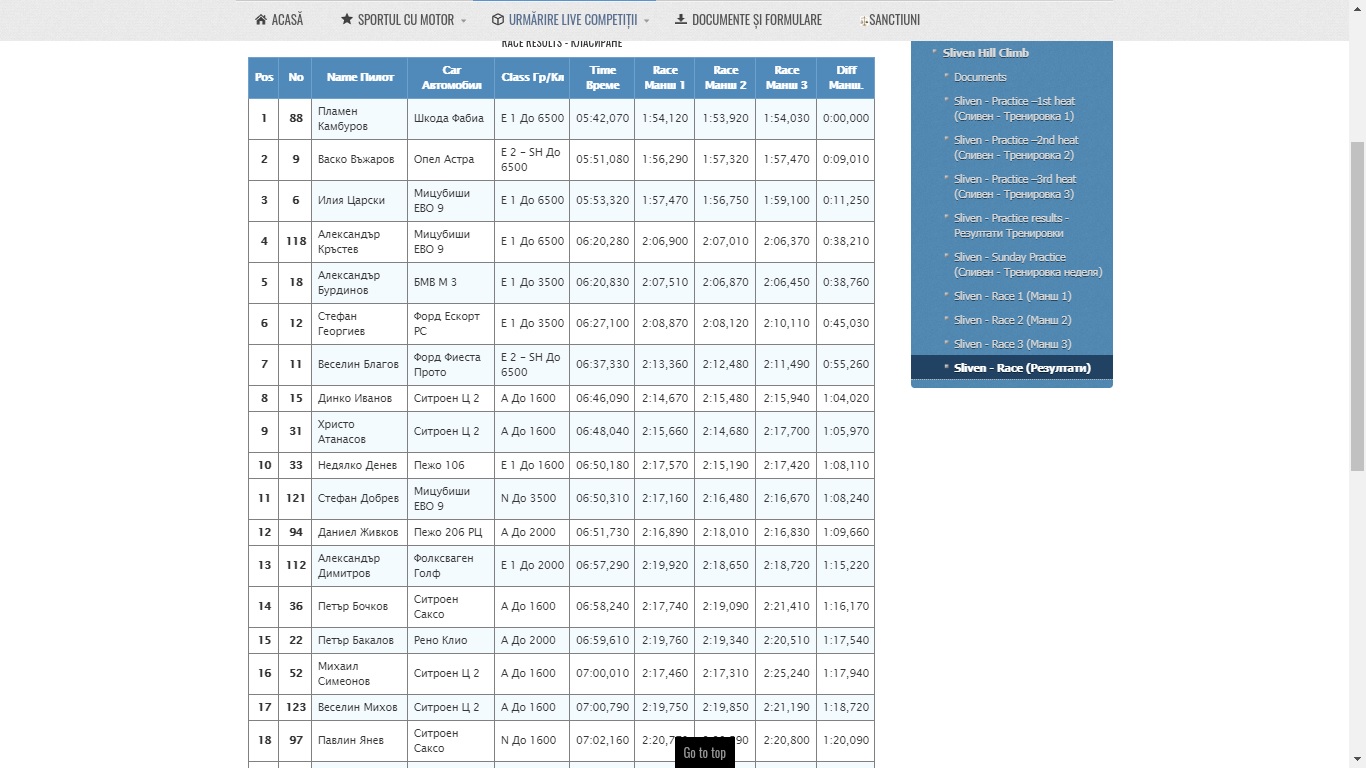Open Sliven Practice results link
The width and height of the screenshot is (1366, 768).
click(1010, 225)
